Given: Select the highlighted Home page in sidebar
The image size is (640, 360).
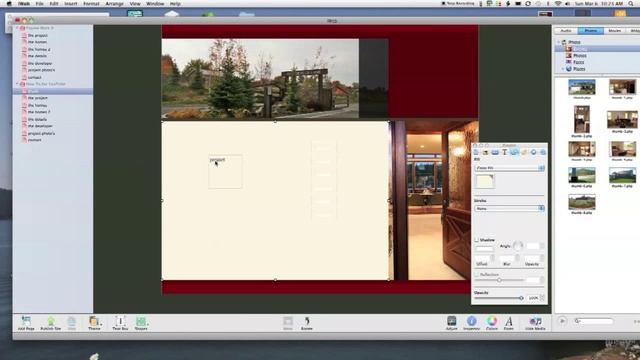Looking at the screenshot, I should click(x=53, y=91).
